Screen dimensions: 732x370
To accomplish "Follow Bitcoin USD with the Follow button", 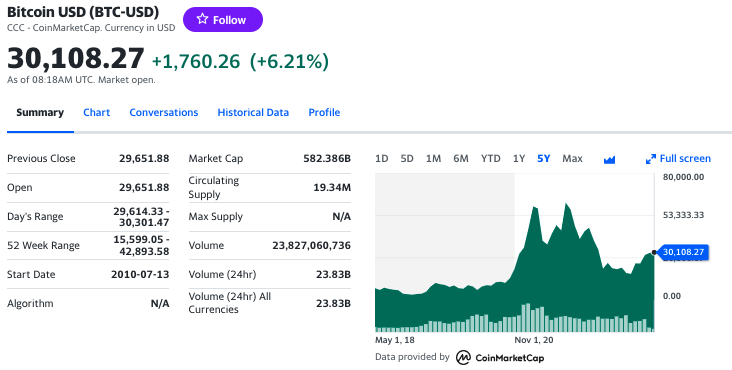I will pyautogui.click(x=223, y=20).
